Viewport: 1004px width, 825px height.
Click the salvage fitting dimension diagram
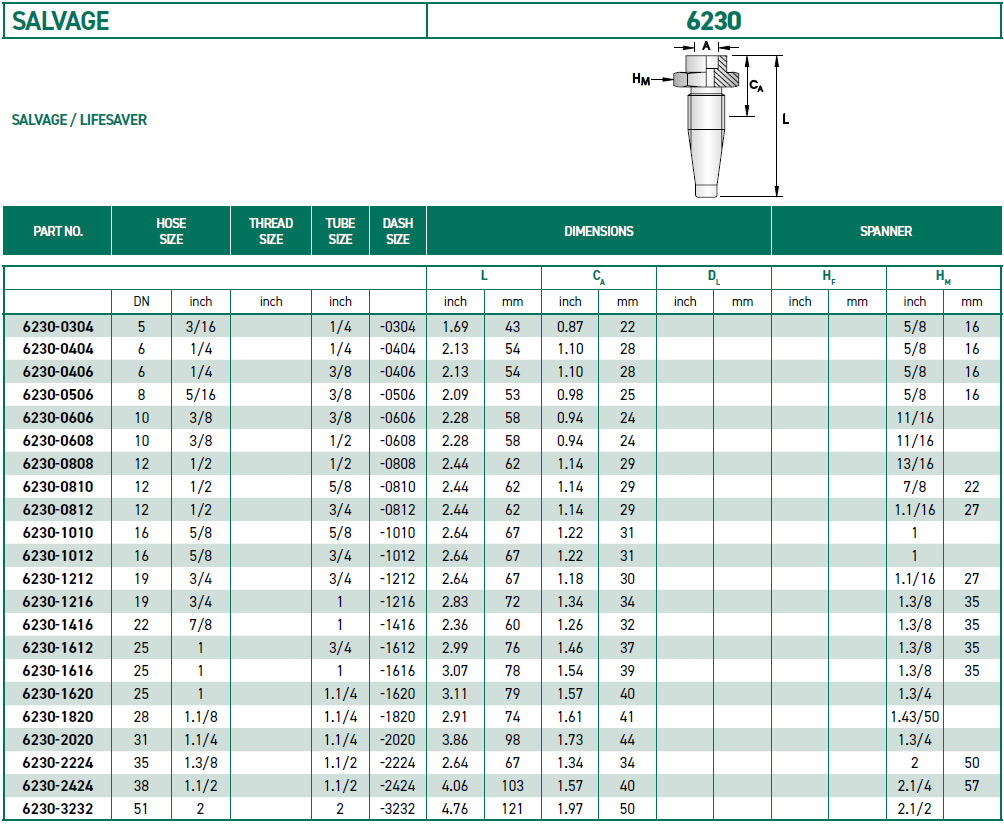pyautogui.click(x=711, y=120)
